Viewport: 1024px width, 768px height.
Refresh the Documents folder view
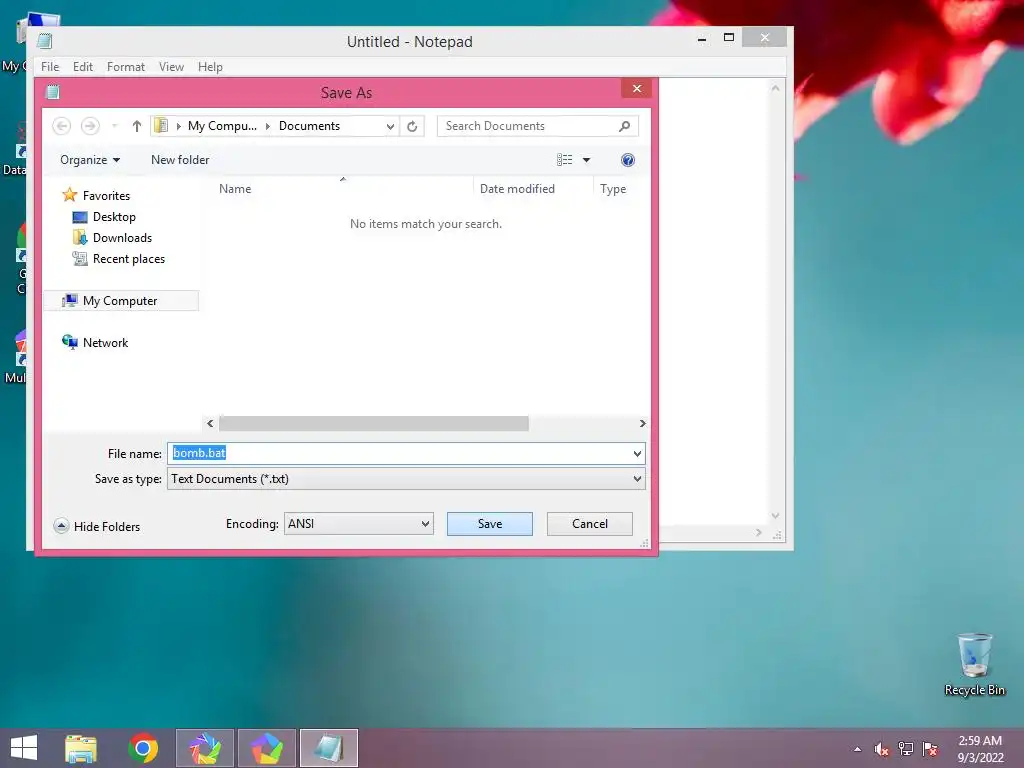[412, 126]
